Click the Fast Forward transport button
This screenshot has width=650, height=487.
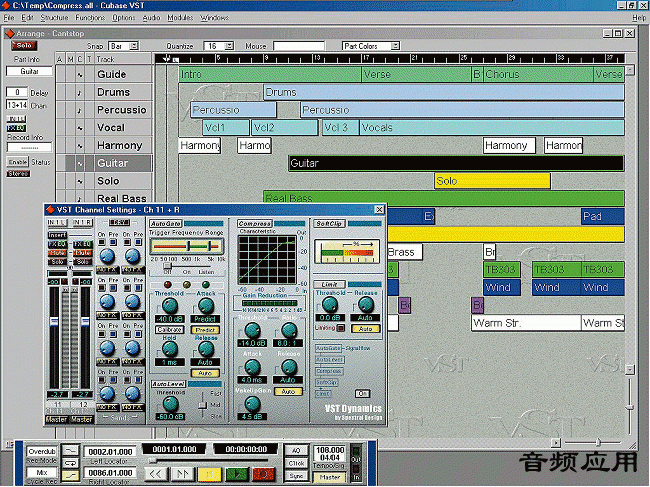coord(182,474)
